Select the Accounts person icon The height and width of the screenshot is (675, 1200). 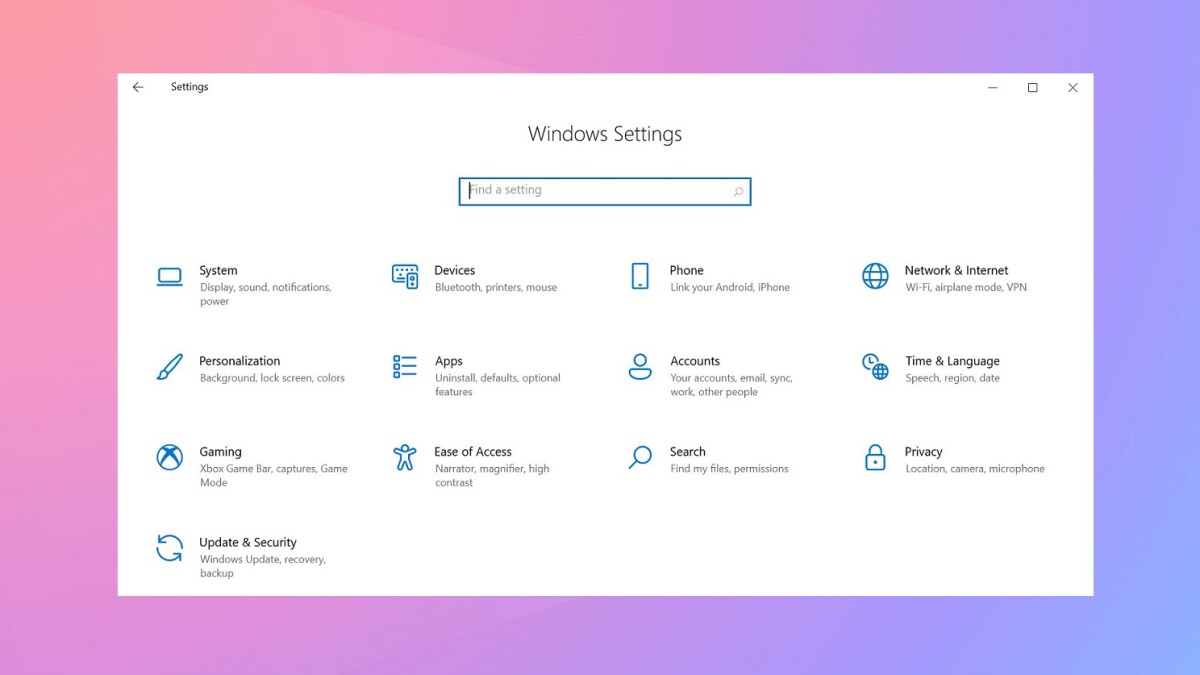(639, 367)
